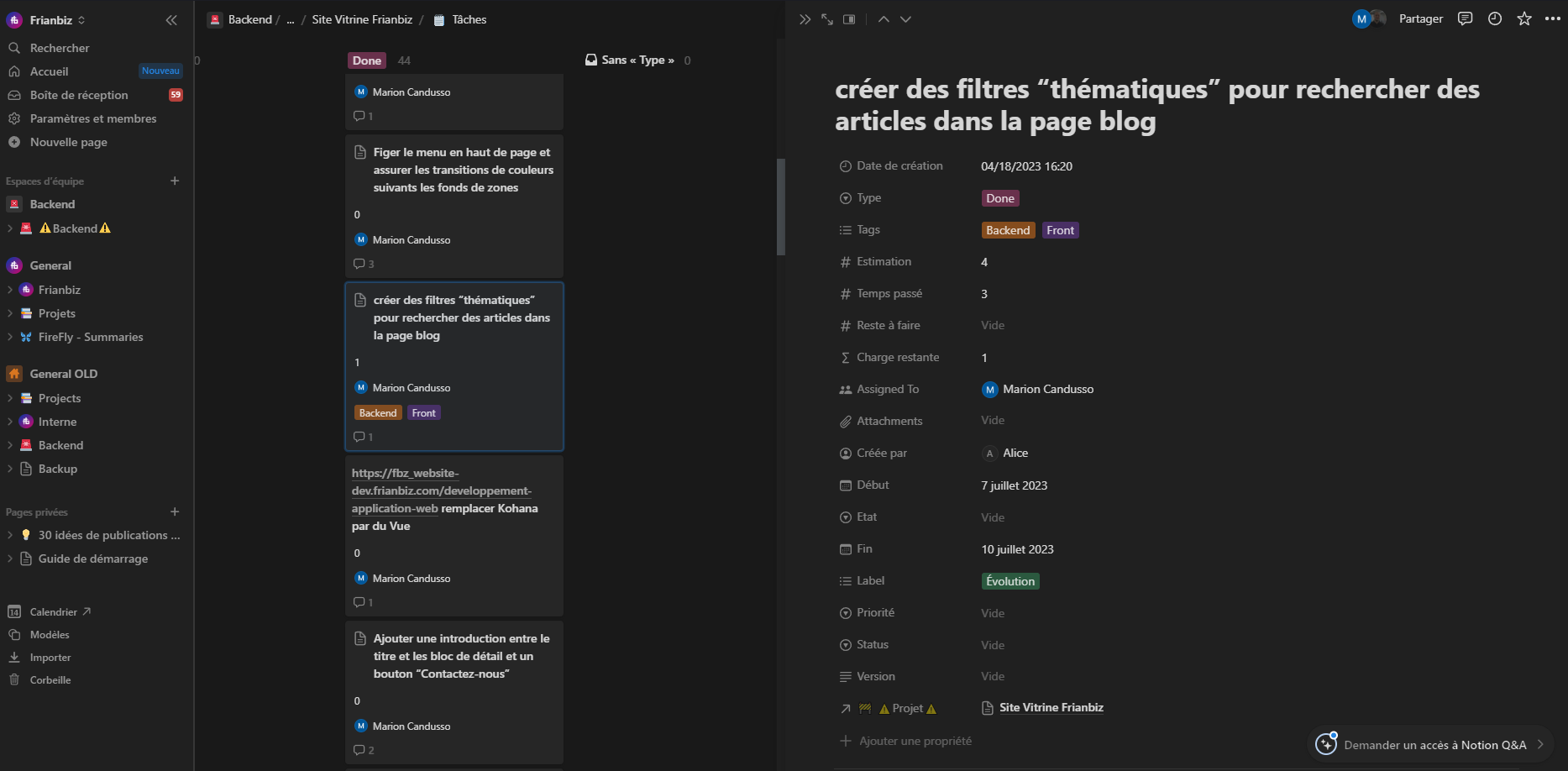This screenshot has height=771, width=1568.
Task: Open Boîte de réception in sidebar
Action: (x=79, y=95)
